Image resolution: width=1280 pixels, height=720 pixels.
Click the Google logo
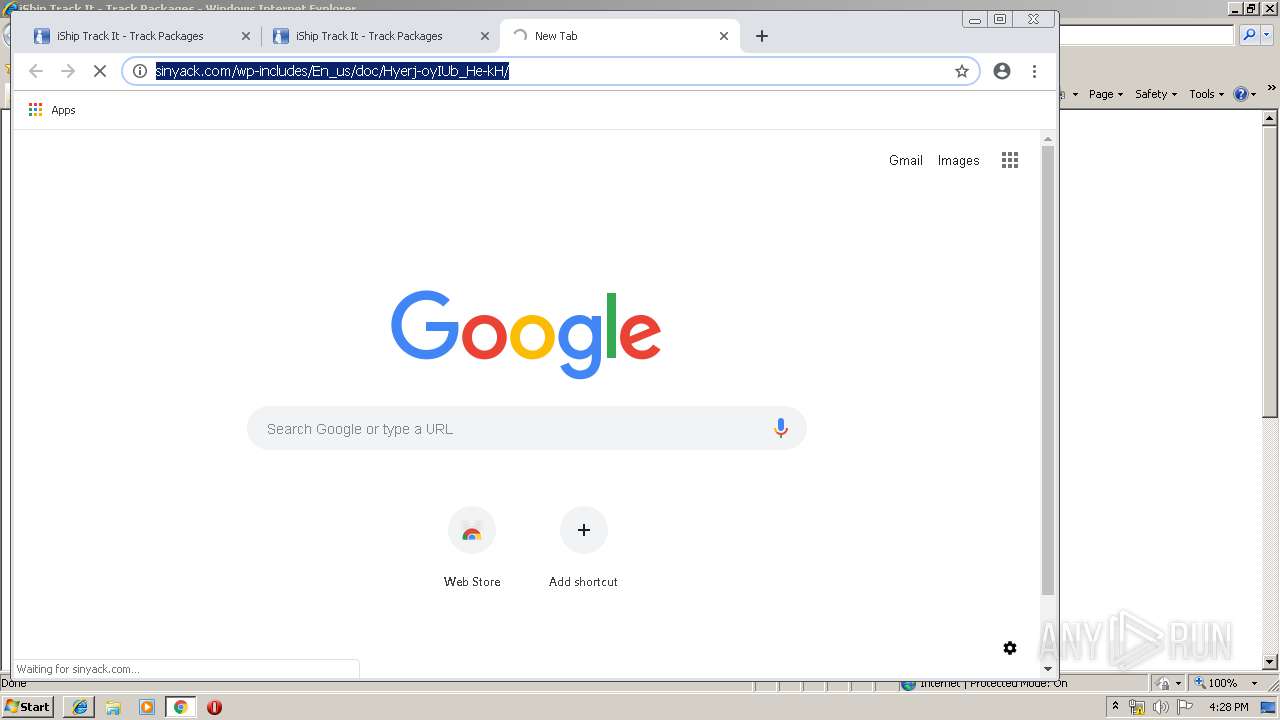[526, 334]
